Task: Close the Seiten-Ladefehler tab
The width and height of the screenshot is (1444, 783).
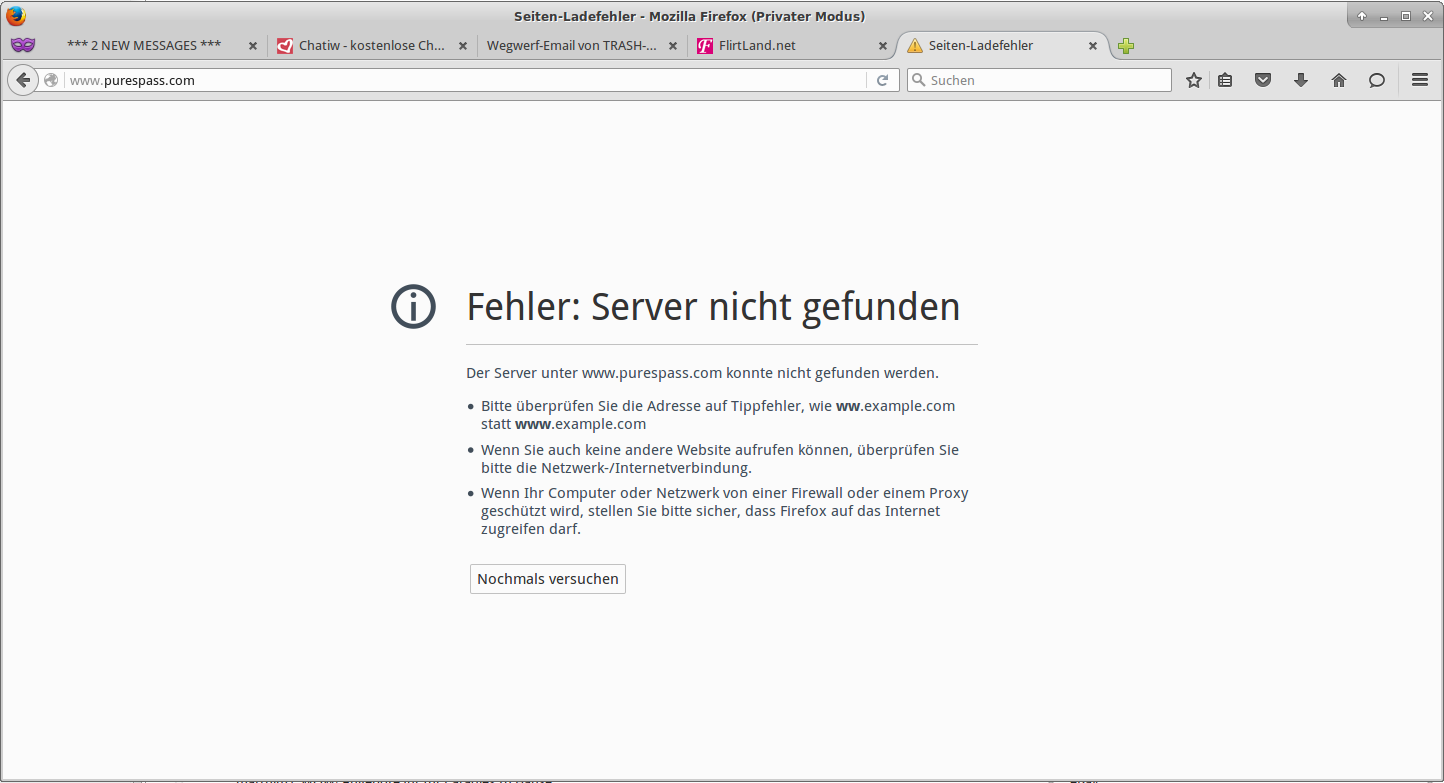Action: pyautogui.click(x=1093, y=46)
